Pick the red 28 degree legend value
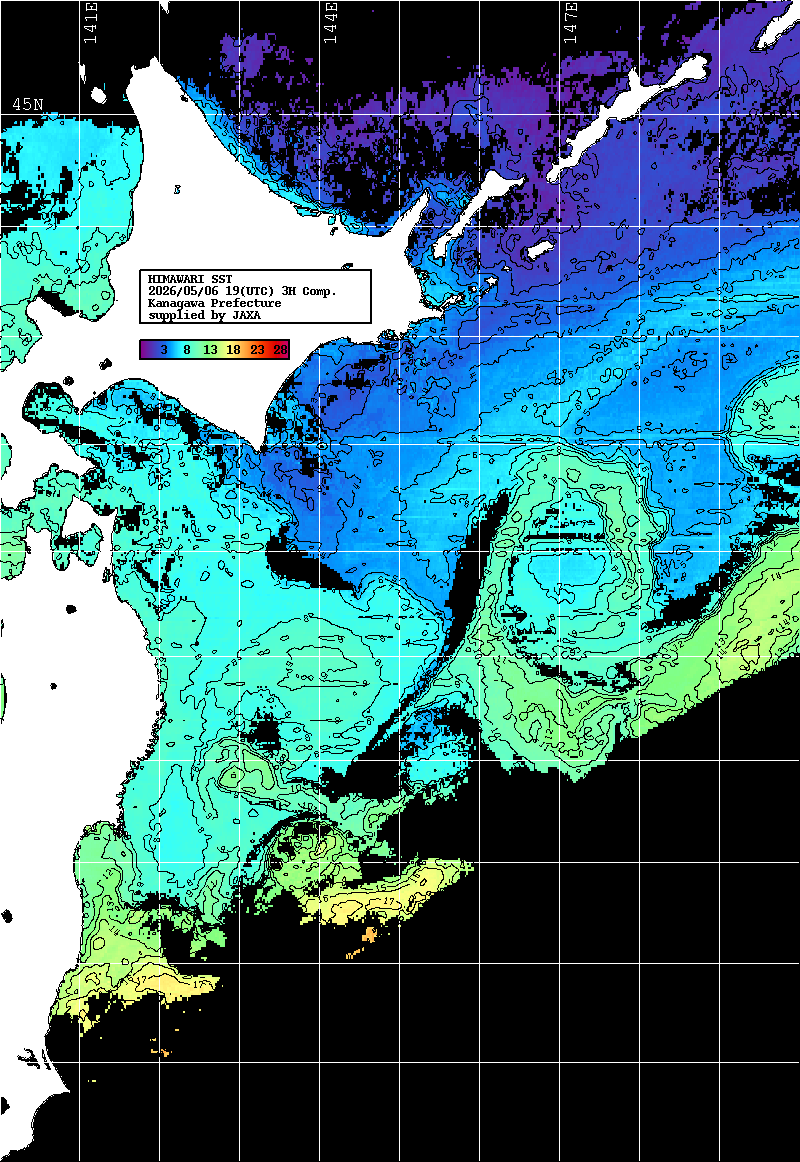The width and height of the screenshot is (800, 1162). pyautogui.click(x=280, y=350)
